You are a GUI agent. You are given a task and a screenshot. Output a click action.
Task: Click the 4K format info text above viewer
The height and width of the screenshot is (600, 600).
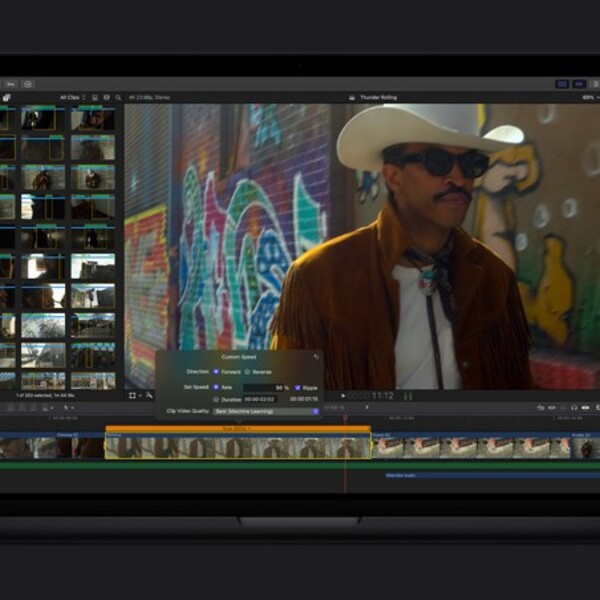[x=149, y=98]
